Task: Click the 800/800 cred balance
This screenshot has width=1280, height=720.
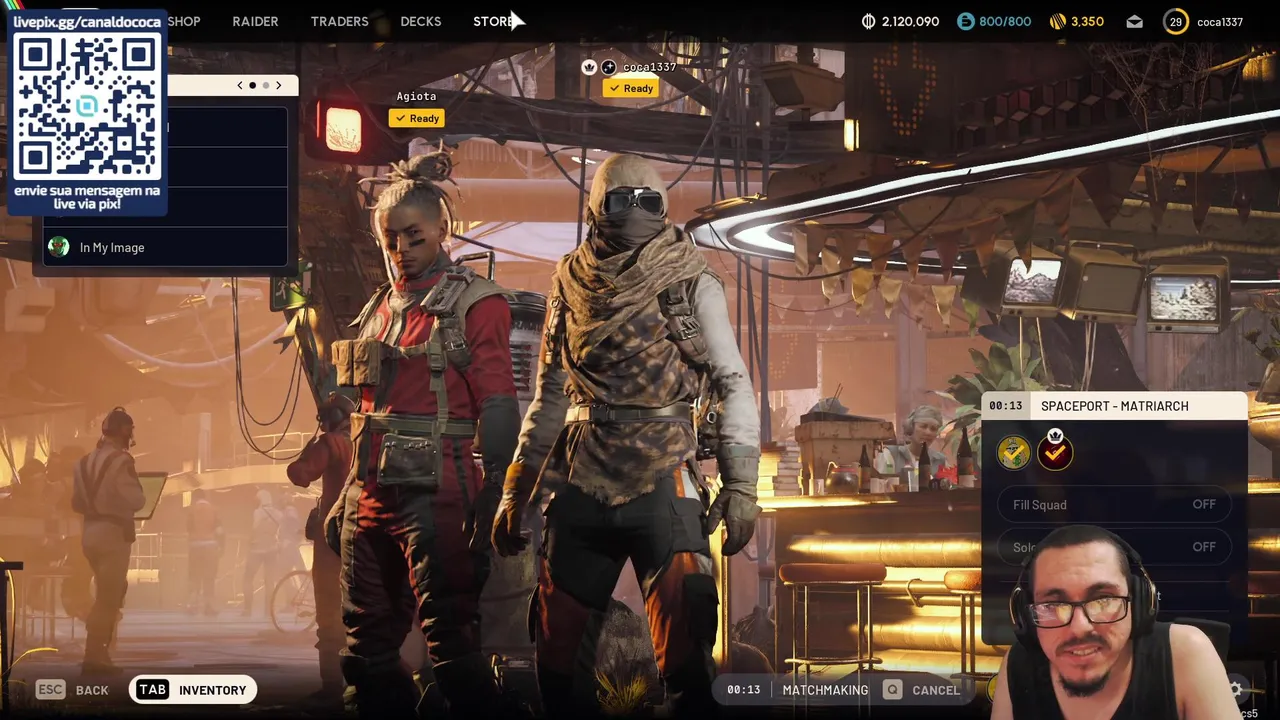Action: click(x=1005, y=21)
